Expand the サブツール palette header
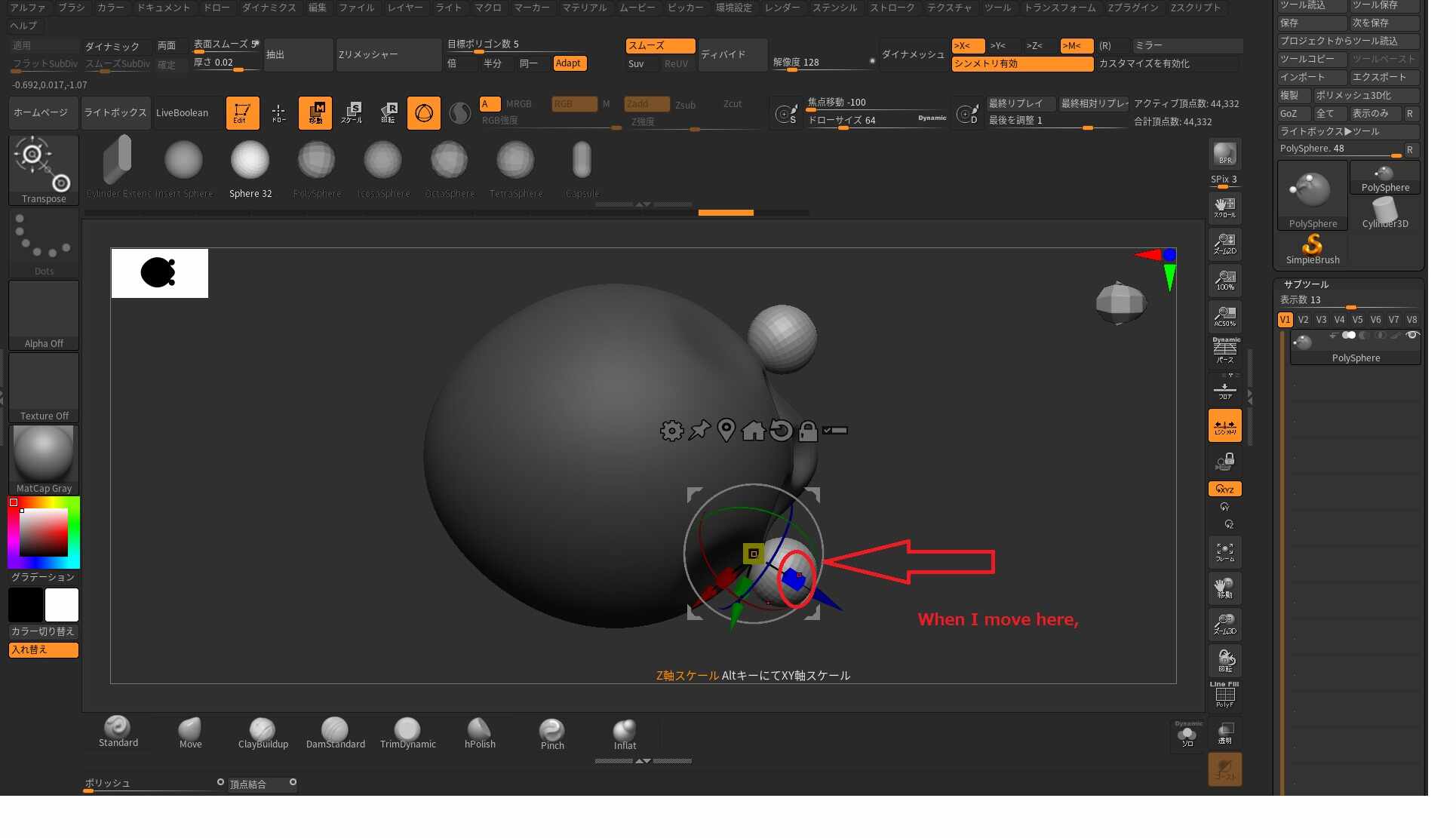The width and height of the screenshot is (1456, 838). click(1307, 284)
